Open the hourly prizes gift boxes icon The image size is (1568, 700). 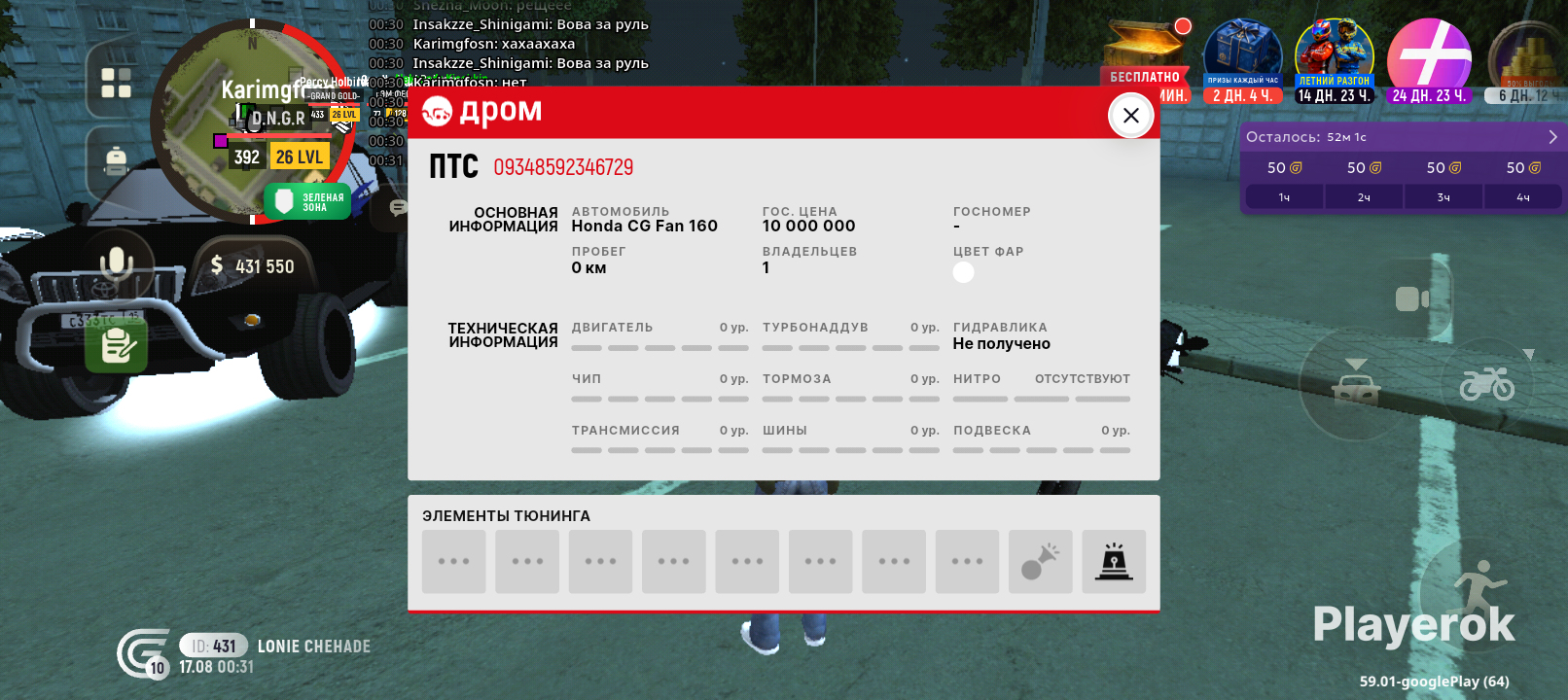(x=1243, y=60)
